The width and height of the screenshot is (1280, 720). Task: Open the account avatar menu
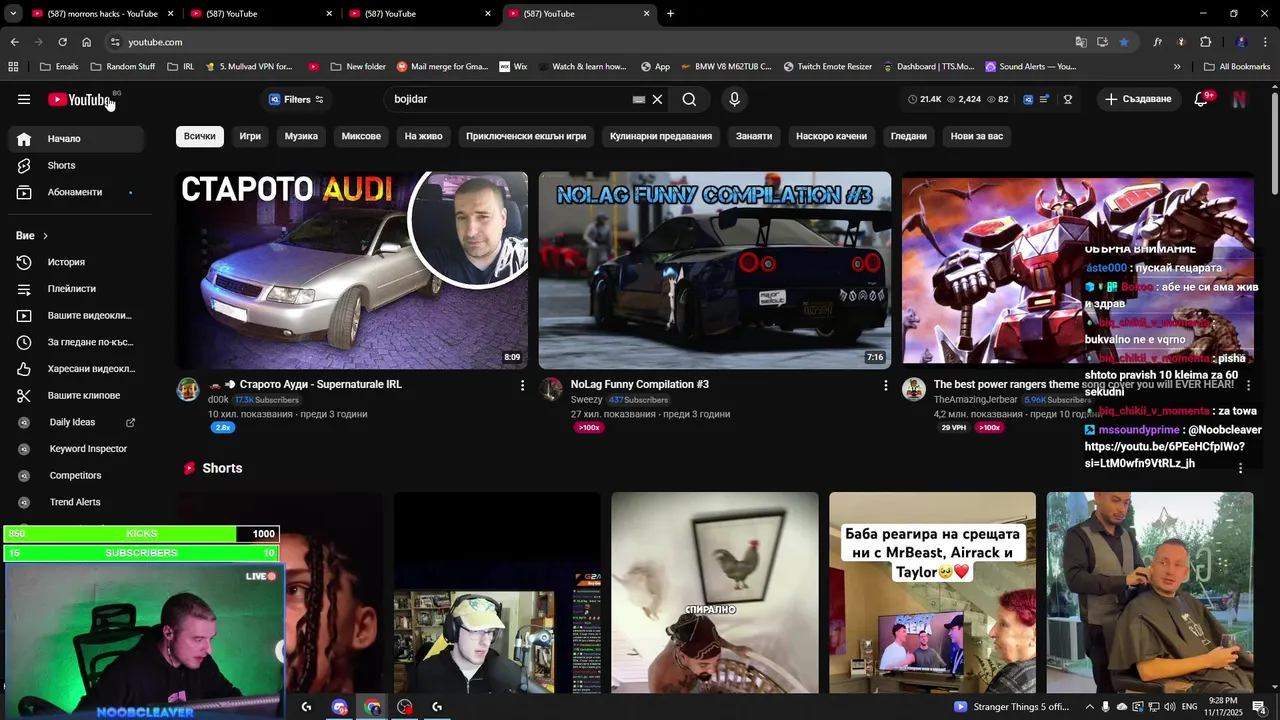tap(1239, 99)
